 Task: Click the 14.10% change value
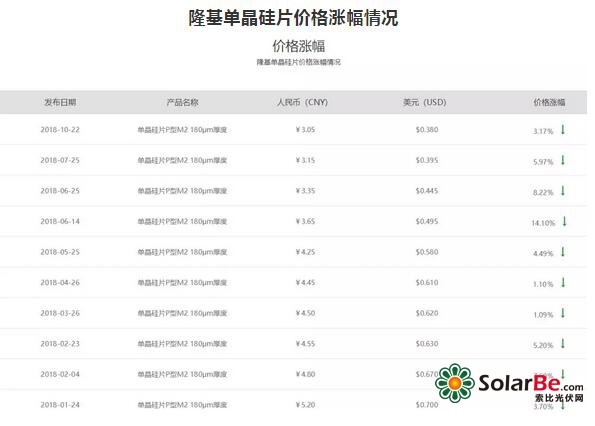(543, 223)
